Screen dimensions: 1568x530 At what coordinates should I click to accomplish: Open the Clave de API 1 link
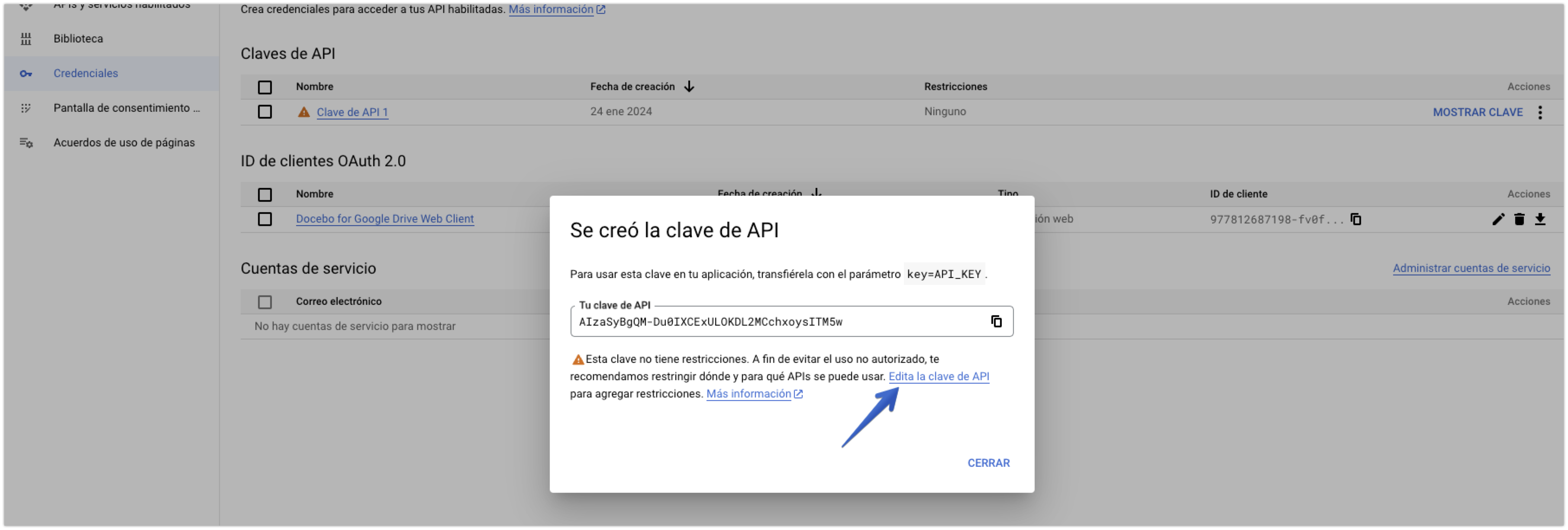[x=352, y=113]
